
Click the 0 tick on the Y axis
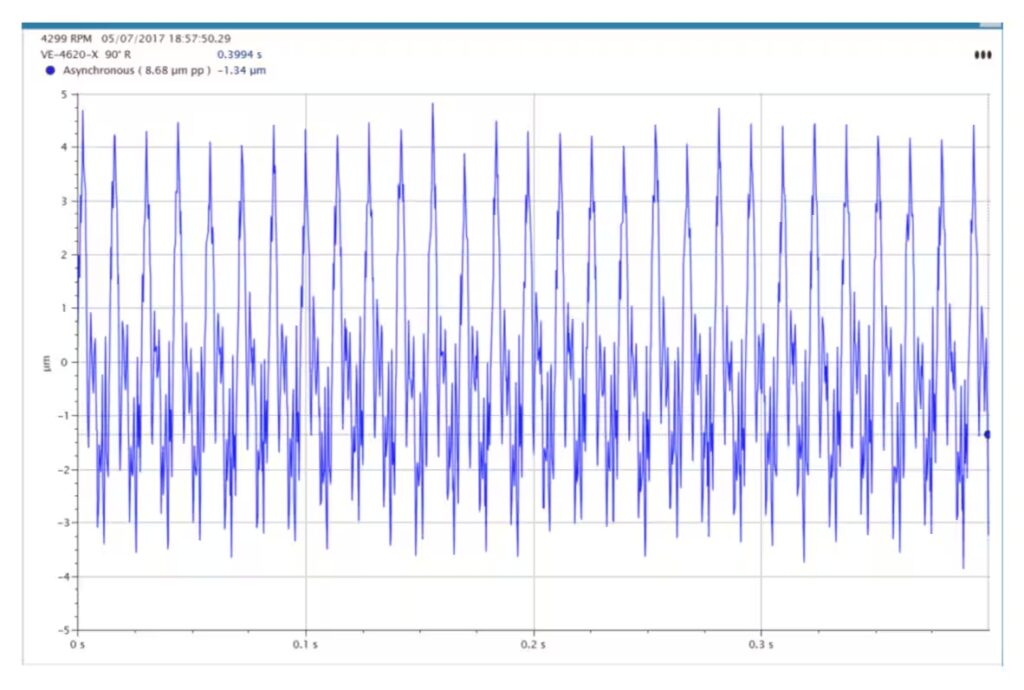point(64,362)
